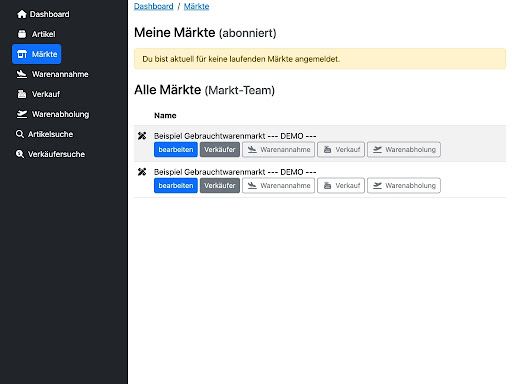The width and height of the screenshot is (512, 384).
Task: Open Verkäufer for the second market
Action: tap(220, 186)
